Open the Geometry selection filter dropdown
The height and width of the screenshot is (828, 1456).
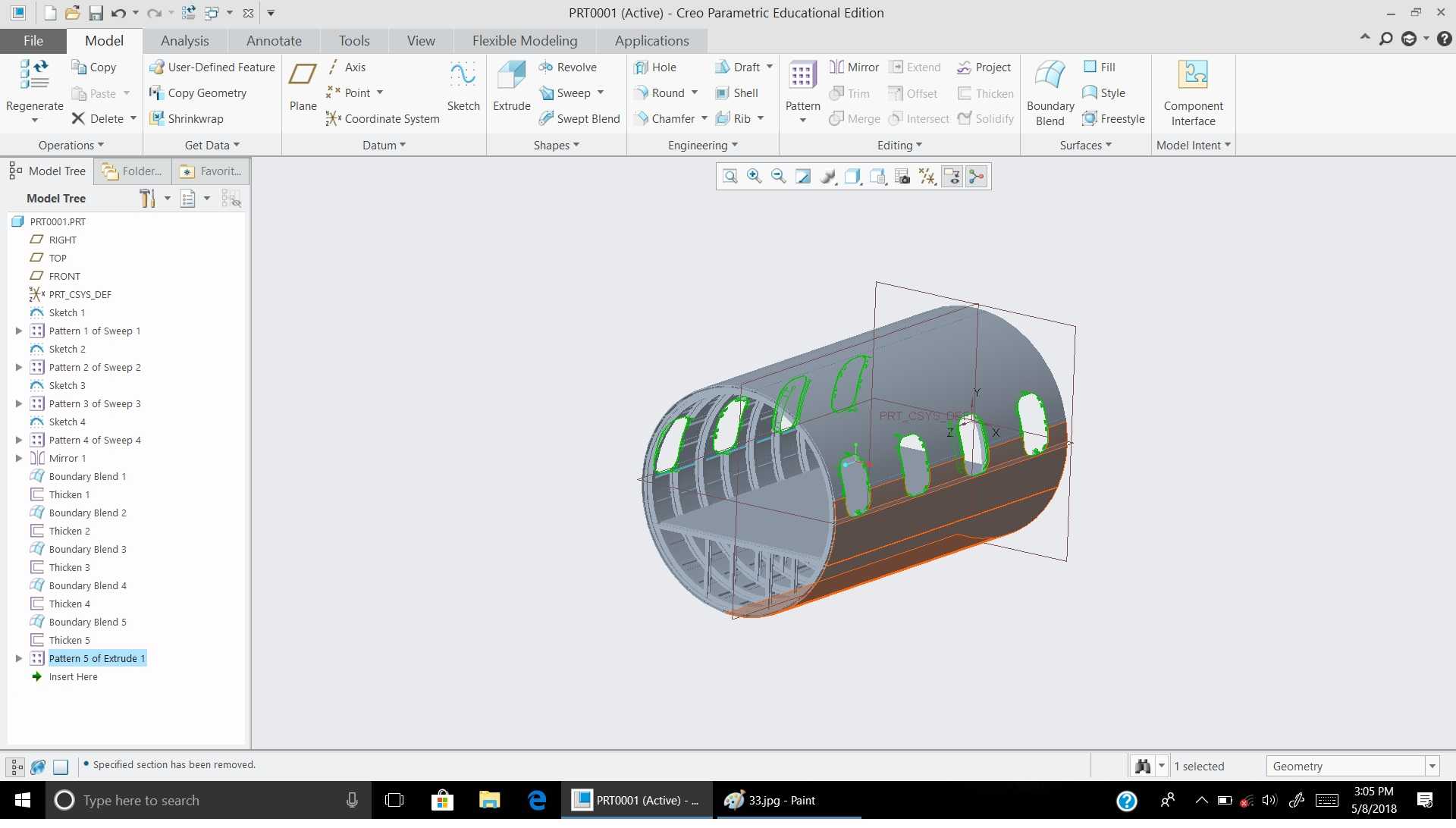point(1432,767)
